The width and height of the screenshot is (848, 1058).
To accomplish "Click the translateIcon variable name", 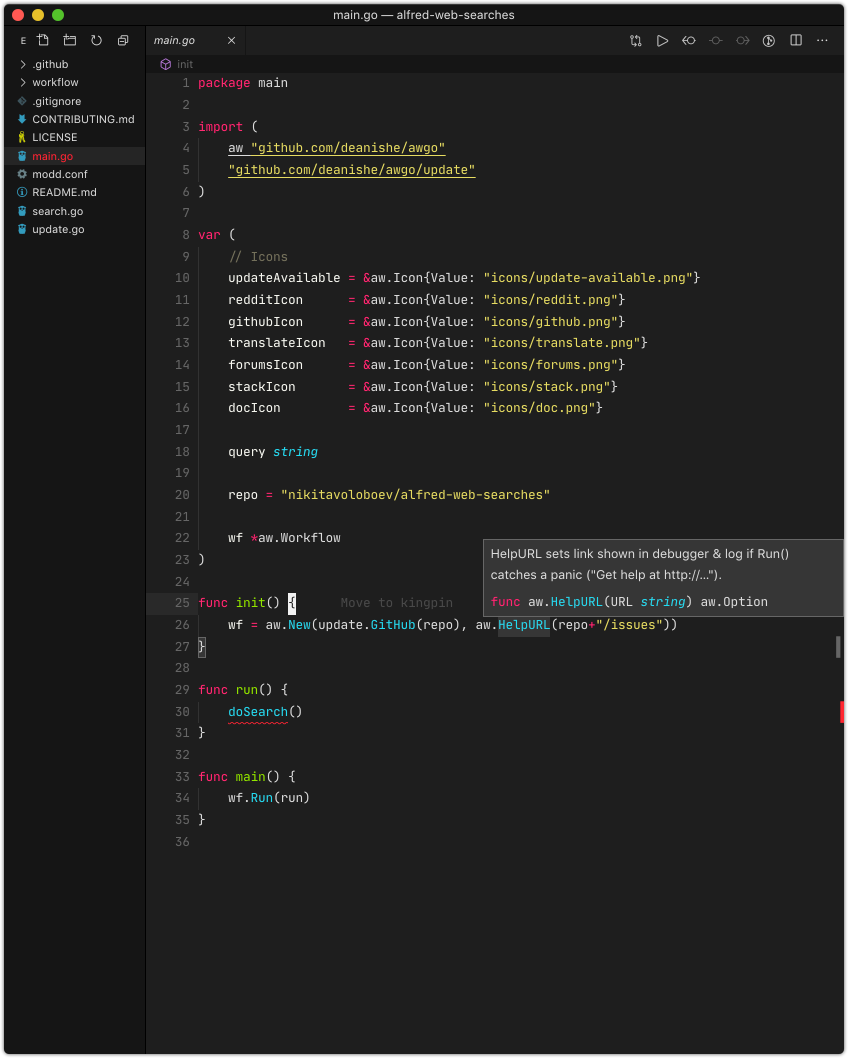I will point(277,343).
